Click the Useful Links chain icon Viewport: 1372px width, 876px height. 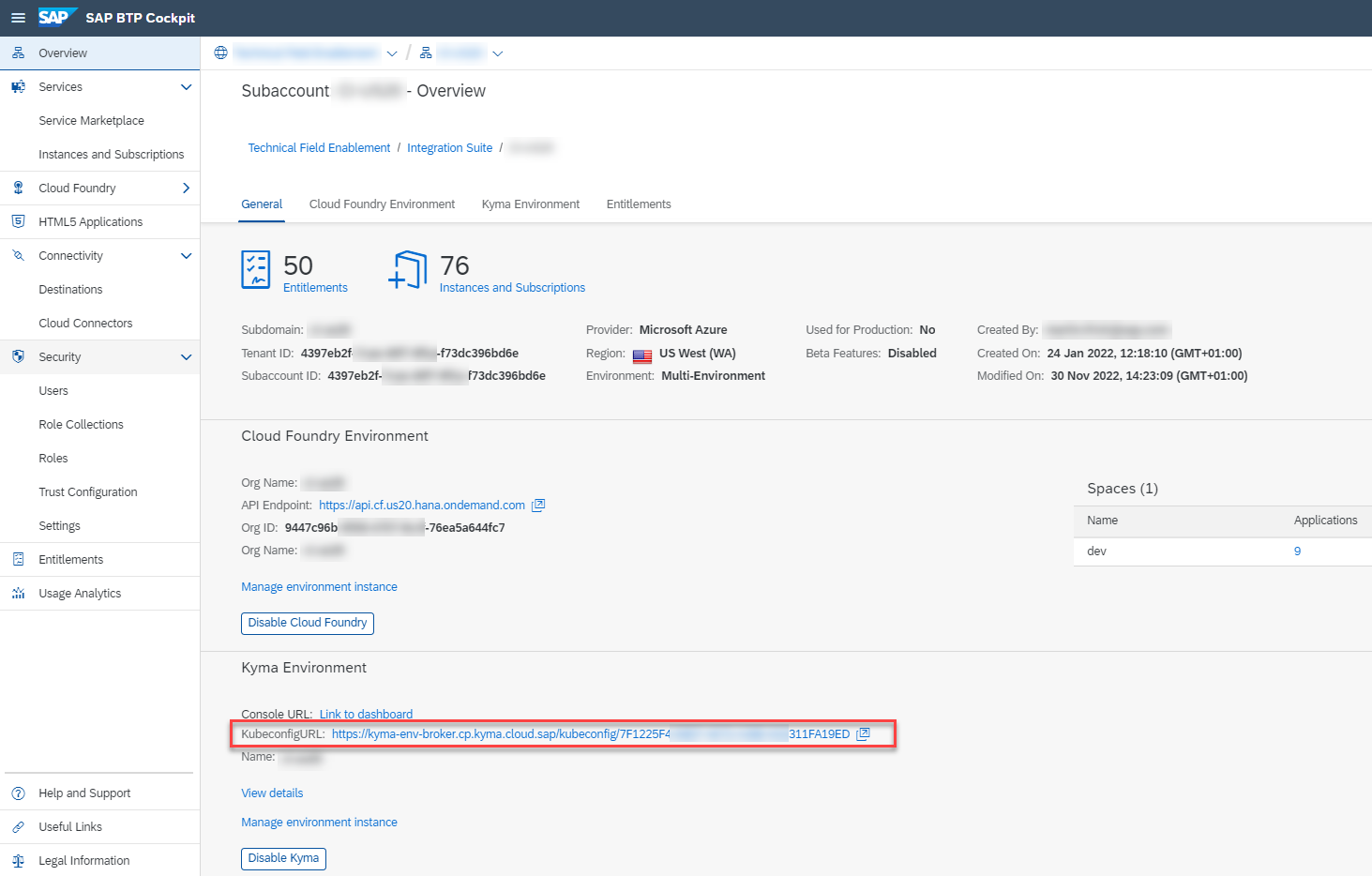pos(18,827)
